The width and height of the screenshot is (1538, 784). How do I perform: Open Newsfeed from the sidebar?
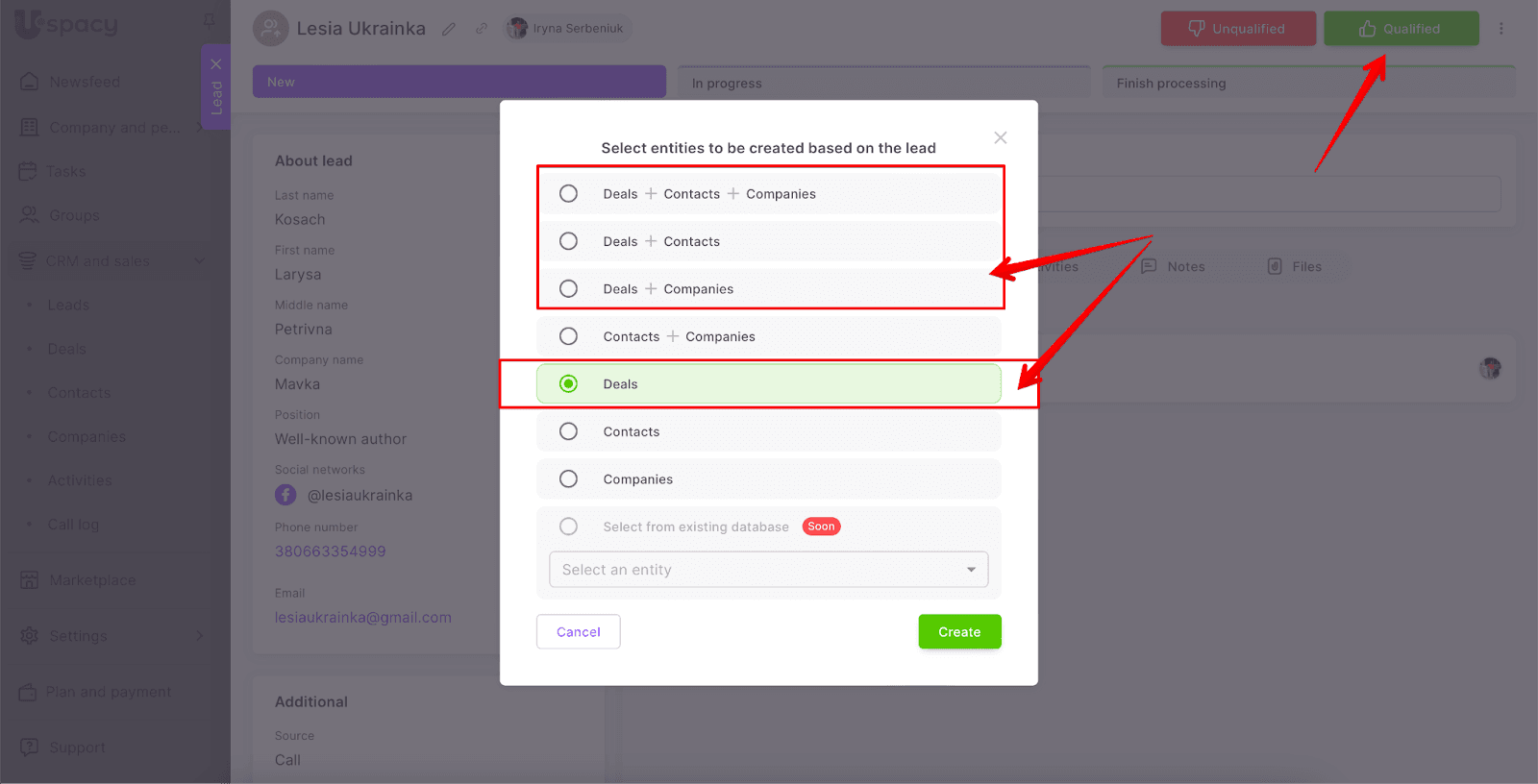[85, 83]
